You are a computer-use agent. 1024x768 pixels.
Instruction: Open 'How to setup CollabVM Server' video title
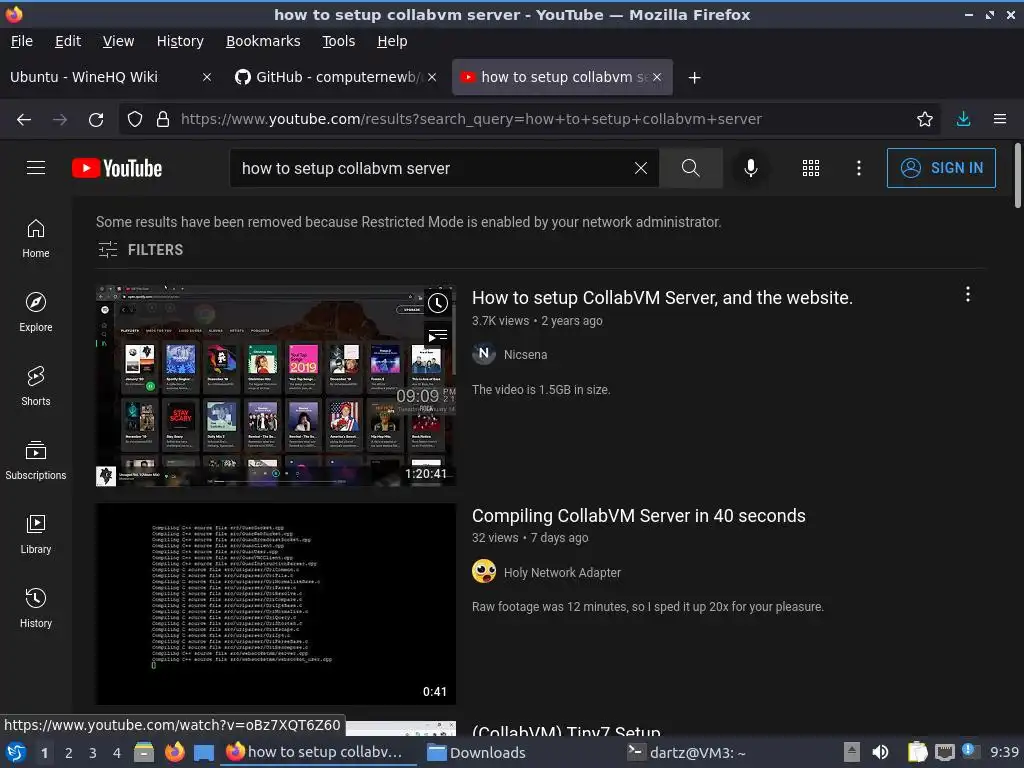[x=662, y=298]
